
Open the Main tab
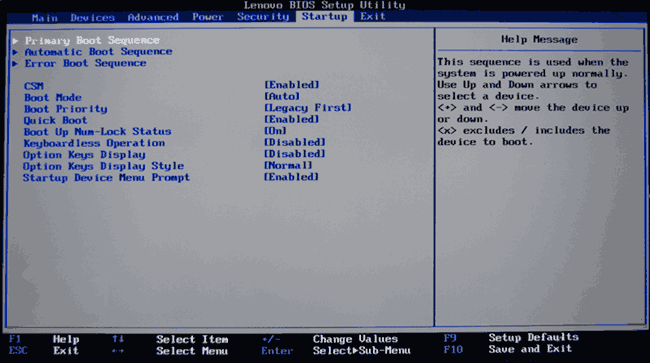click(x=45, y=17)
